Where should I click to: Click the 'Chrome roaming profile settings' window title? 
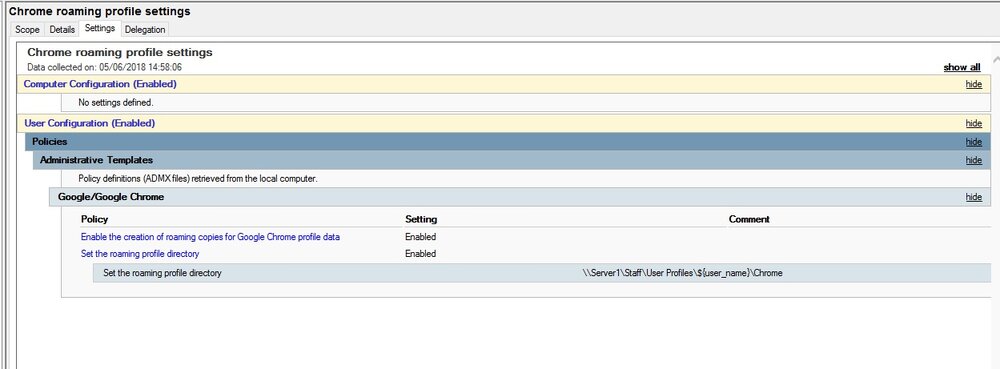pyautogui.click(x=99, y=11)
